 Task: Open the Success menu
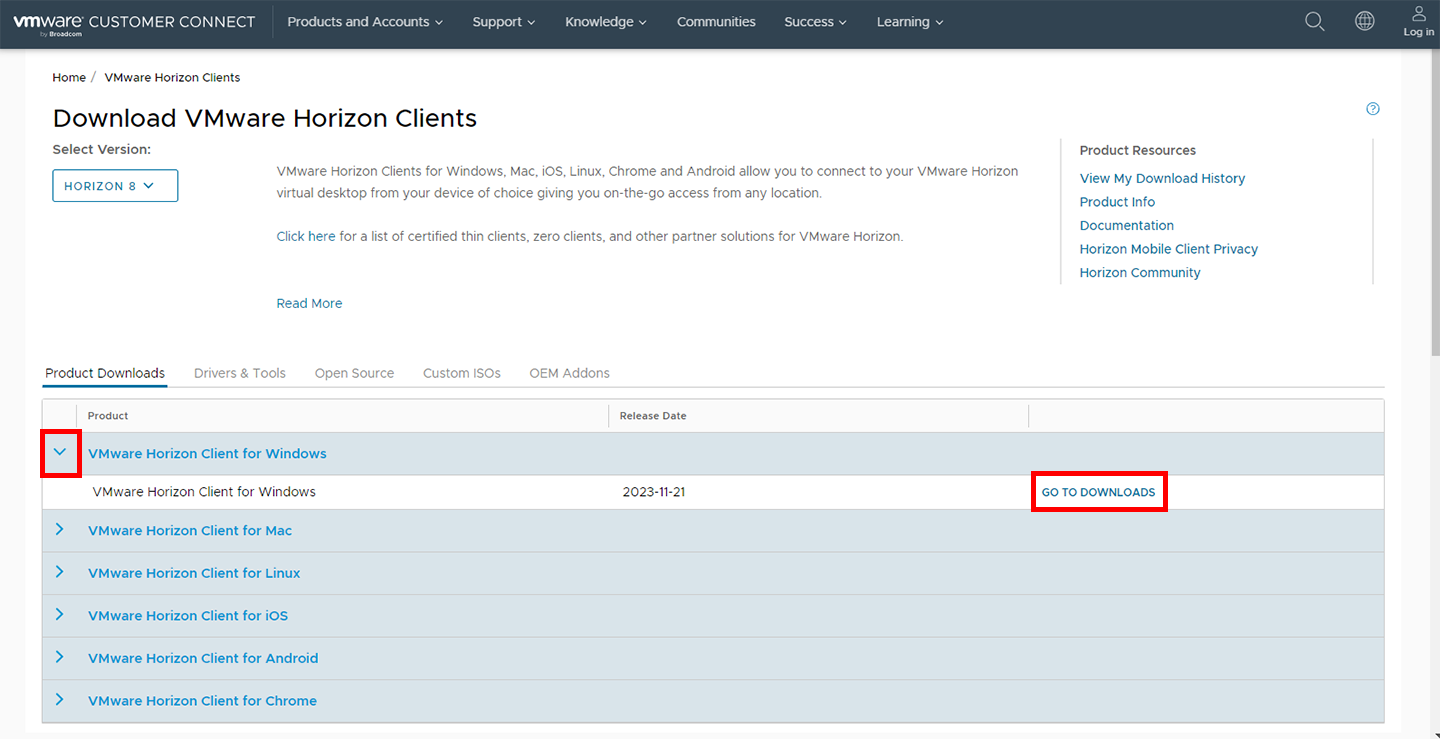point(816,22)
